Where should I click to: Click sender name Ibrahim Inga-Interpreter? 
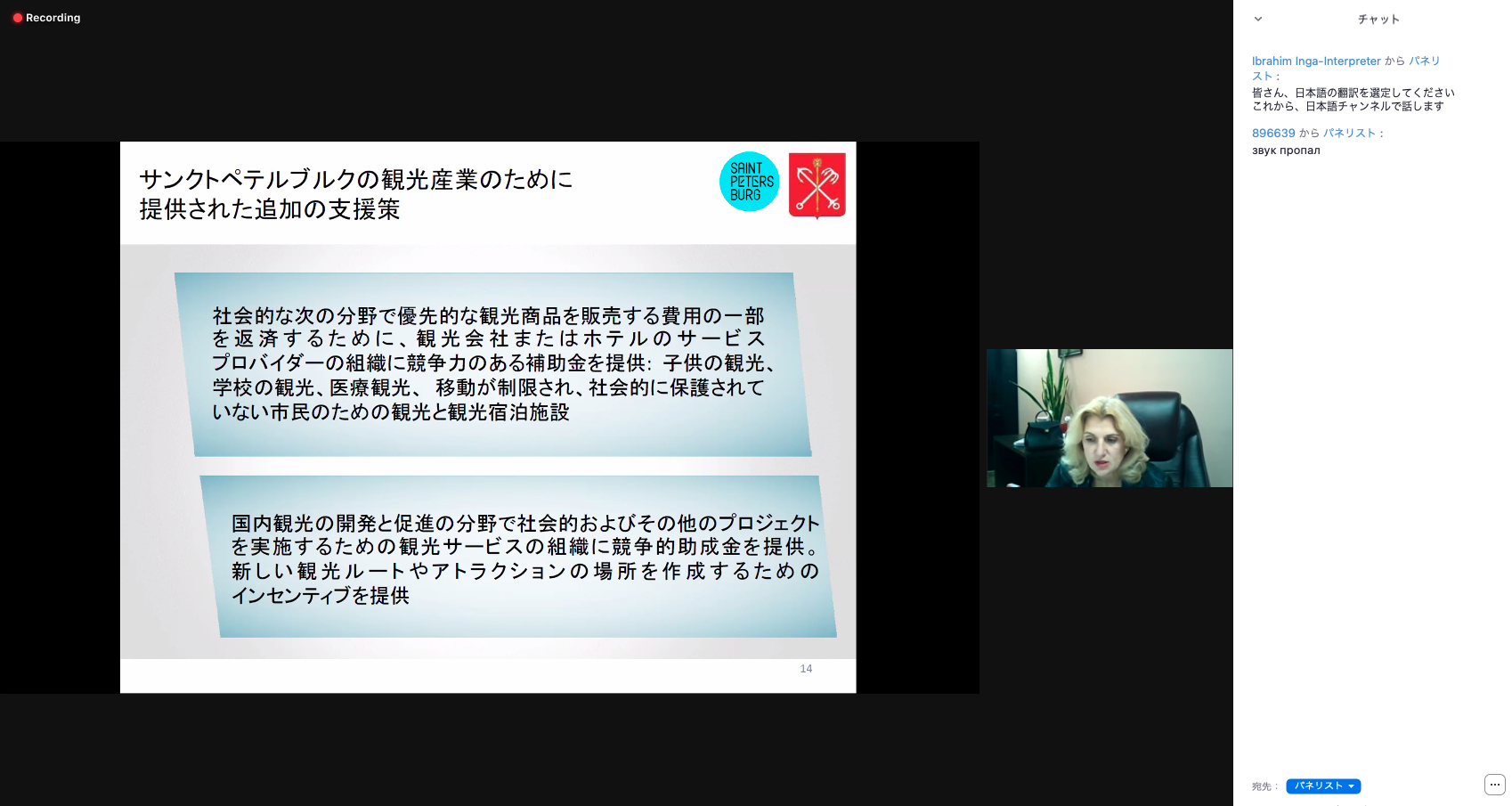pos(1315,61)
